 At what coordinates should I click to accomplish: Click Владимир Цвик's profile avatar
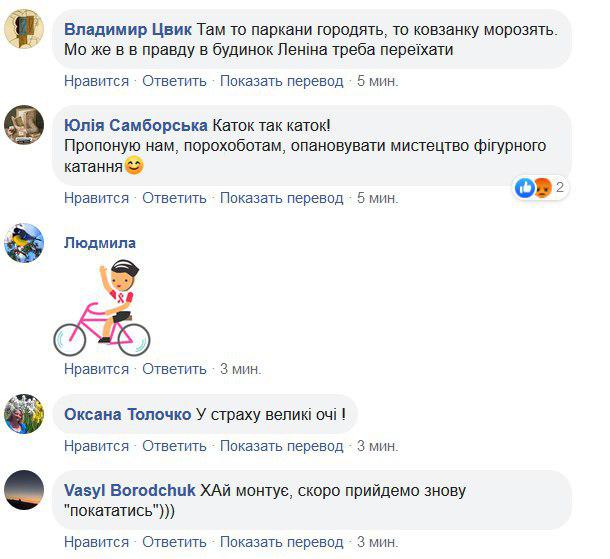24,27
